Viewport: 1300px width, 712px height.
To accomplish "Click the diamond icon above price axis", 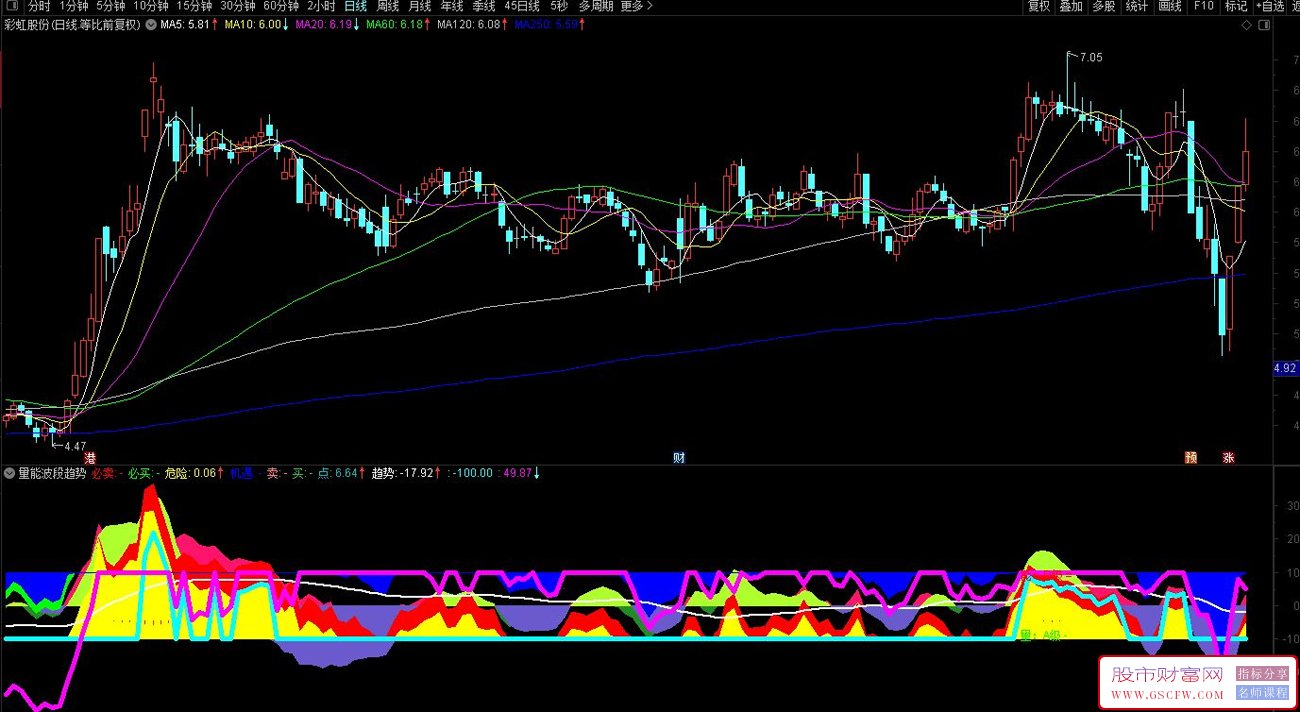I will 1246,25.
